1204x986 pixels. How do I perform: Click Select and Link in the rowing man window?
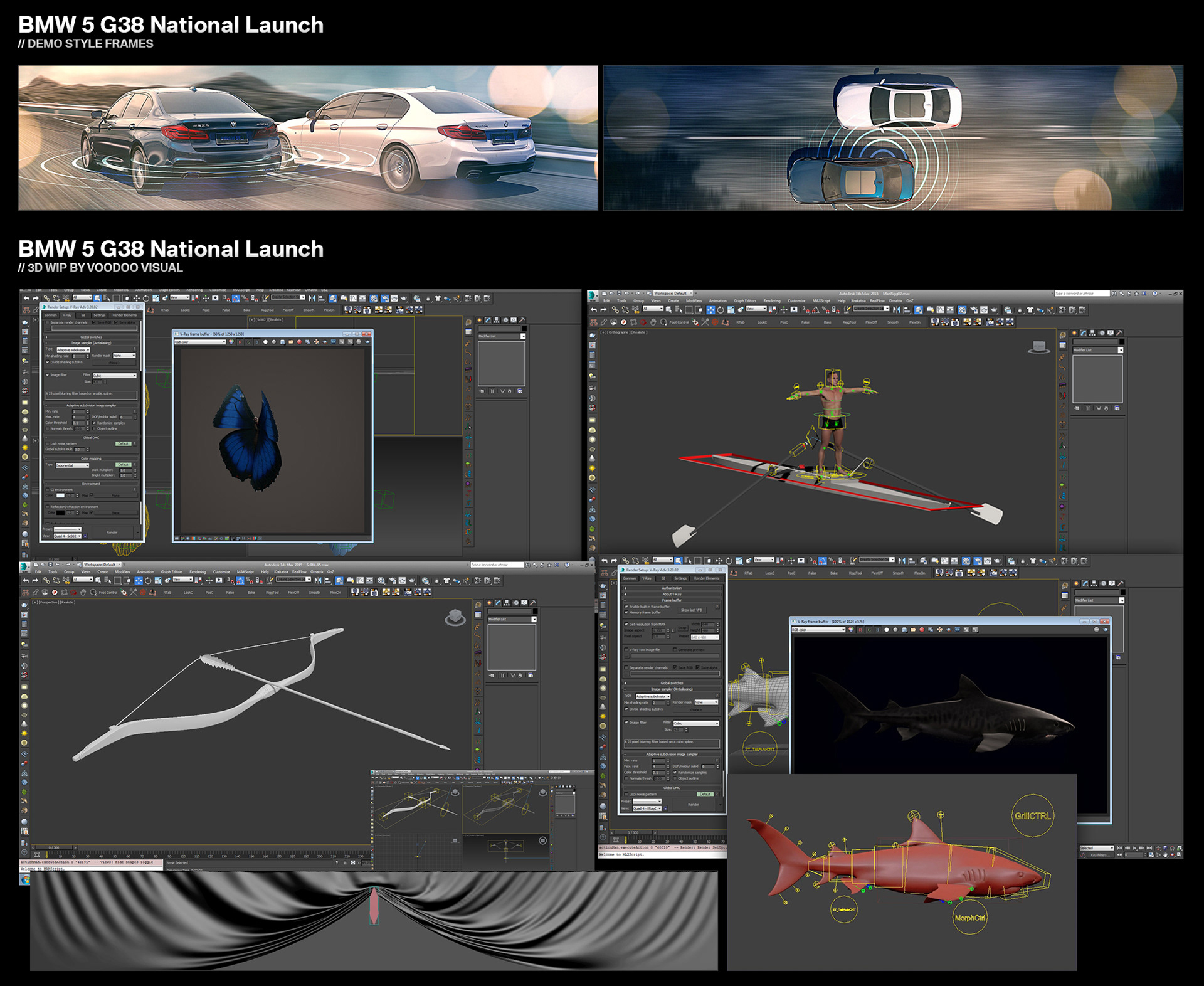[615, 310]
